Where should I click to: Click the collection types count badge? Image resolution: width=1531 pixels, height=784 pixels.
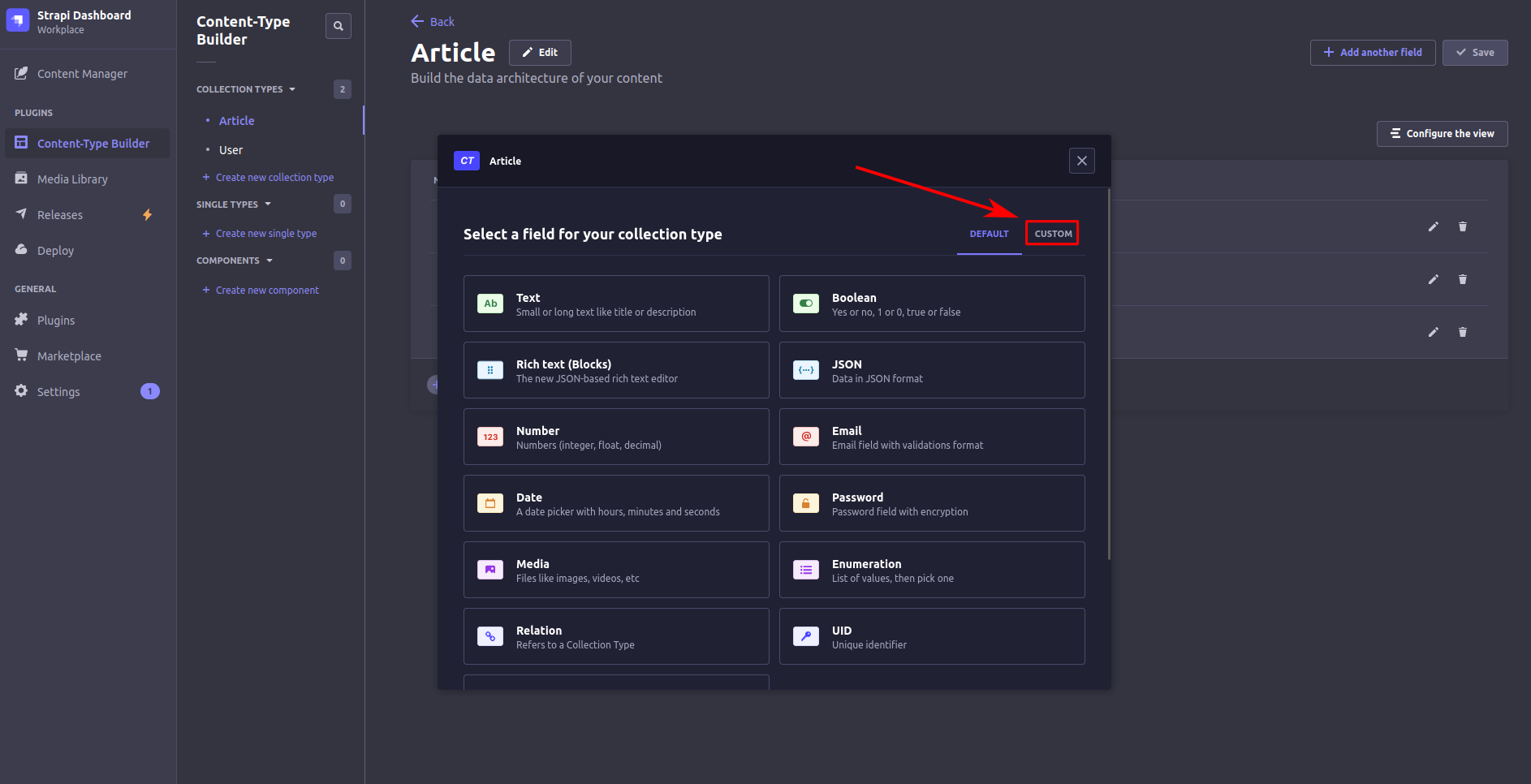(x=343, y=89)
